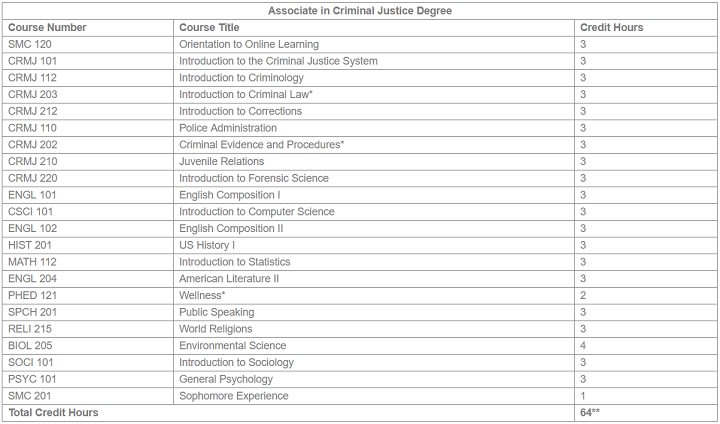Select the Wellness* credit hours value 2
This screenshot has height=424, width=720.
coord(583,295)
